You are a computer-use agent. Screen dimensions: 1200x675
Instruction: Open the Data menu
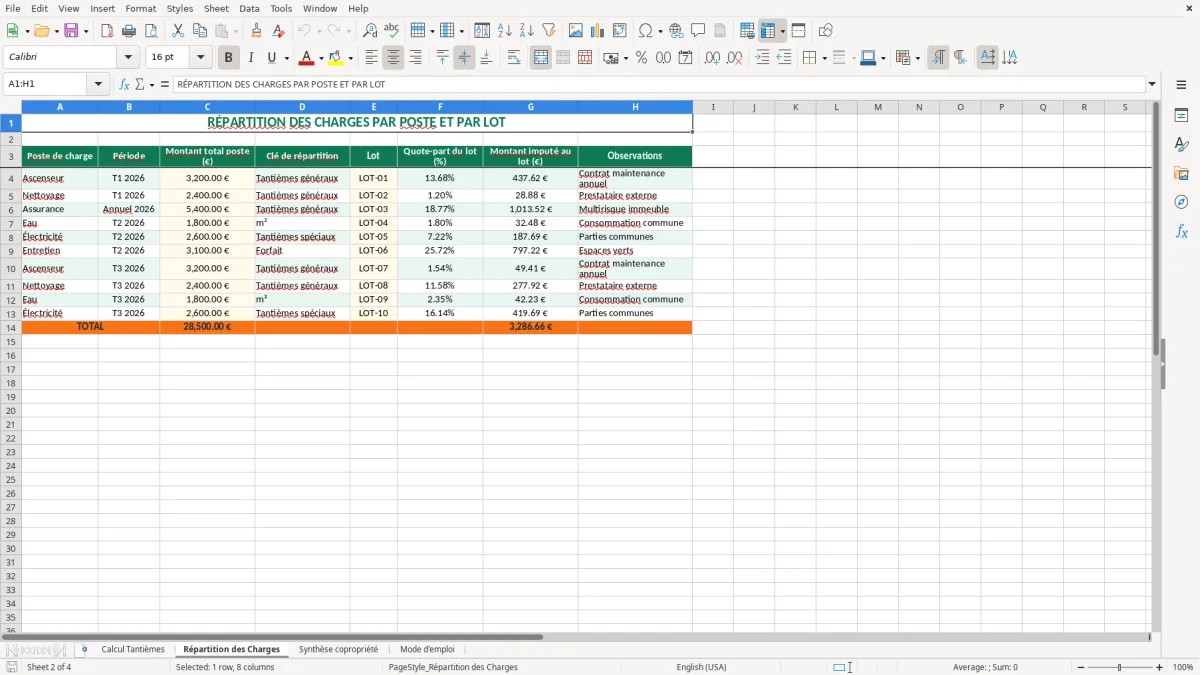(249, 8)
